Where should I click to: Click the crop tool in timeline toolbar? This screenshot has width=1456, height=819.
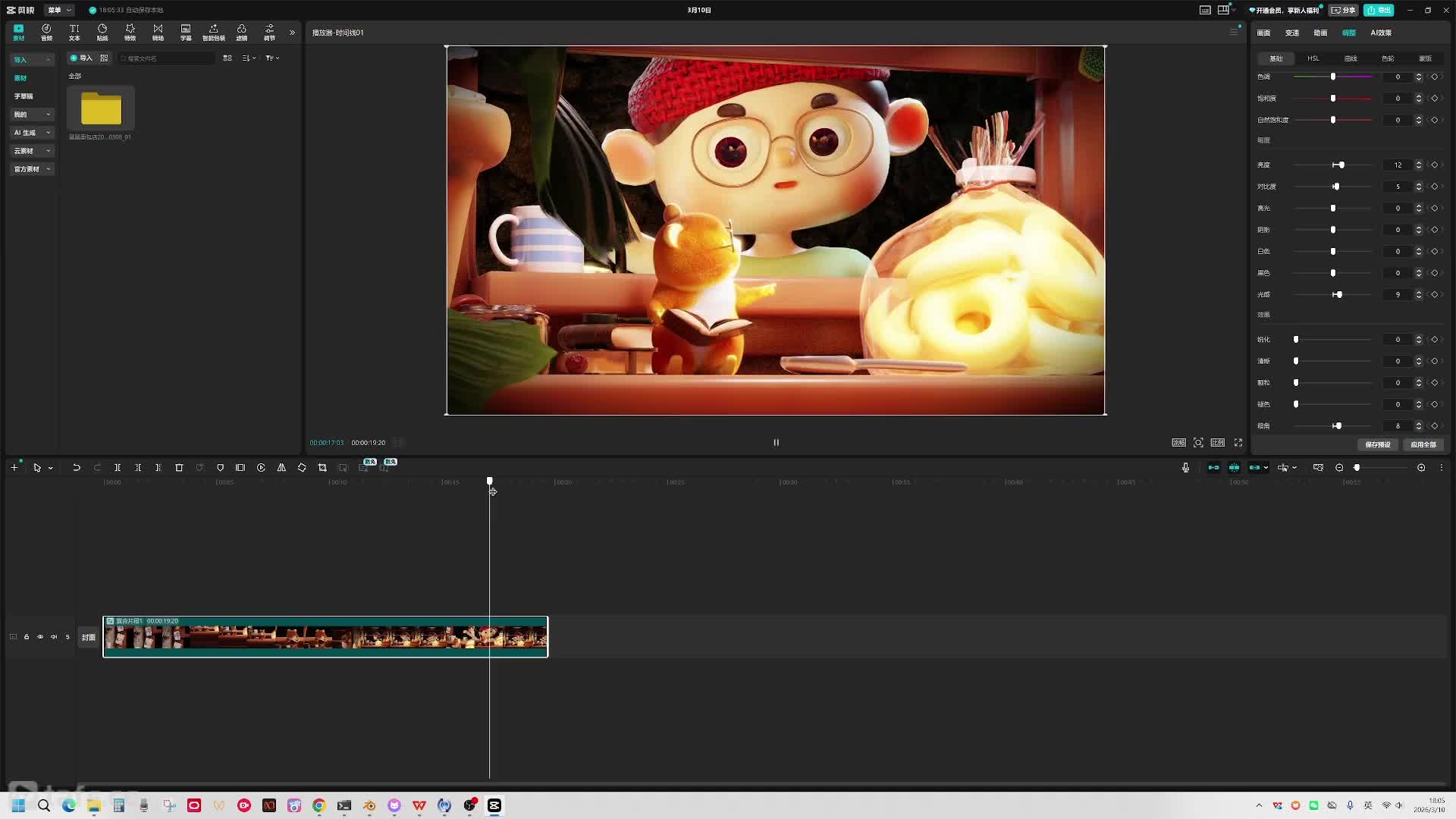(322, 468)
